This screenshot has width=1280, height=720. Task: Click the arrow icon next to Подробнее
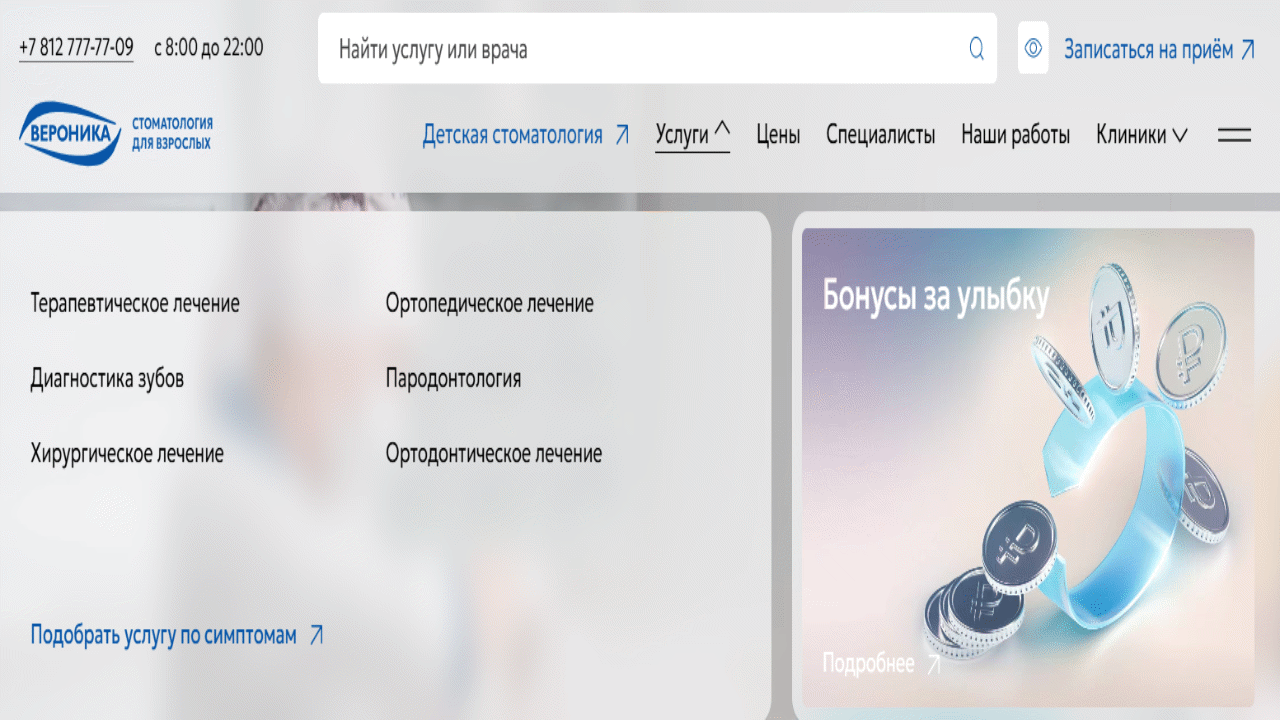(x=934, y=664)
